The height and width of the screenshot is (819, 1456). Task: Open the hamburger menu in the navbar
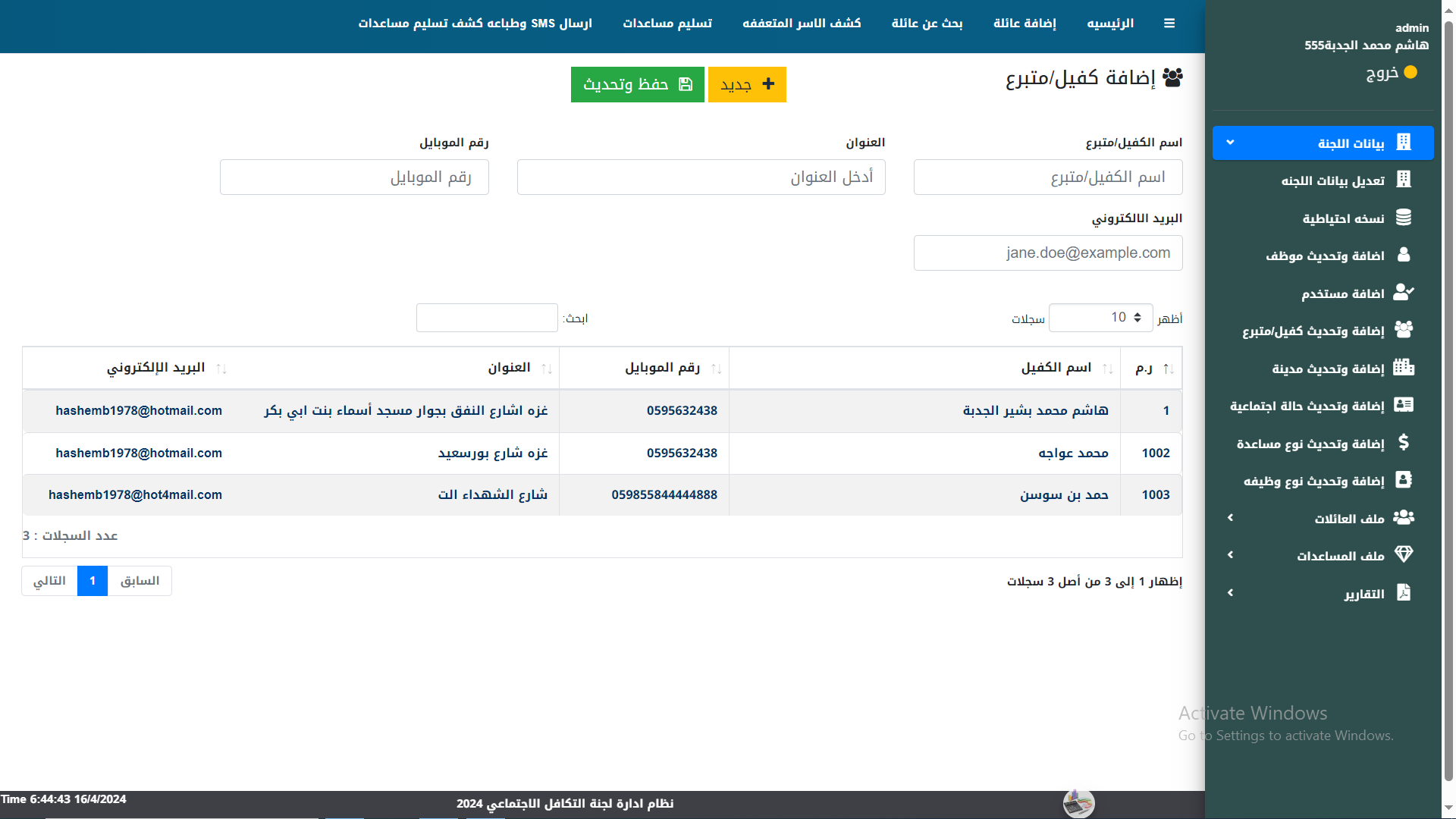click(x=1169, y=23)
